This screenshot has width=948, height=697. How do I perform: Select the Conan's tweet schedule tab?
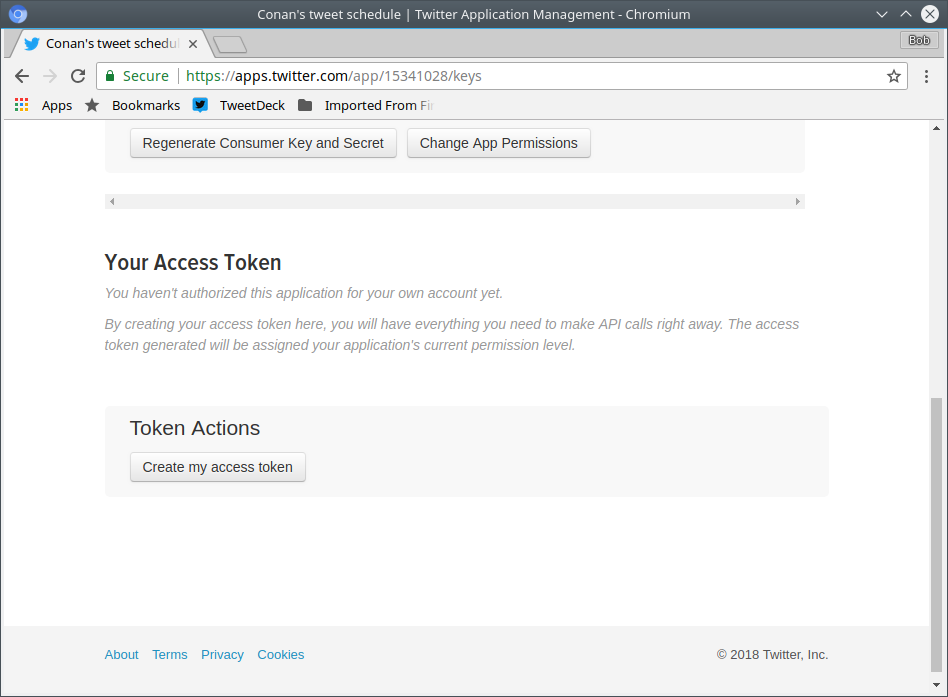point(112,44)
